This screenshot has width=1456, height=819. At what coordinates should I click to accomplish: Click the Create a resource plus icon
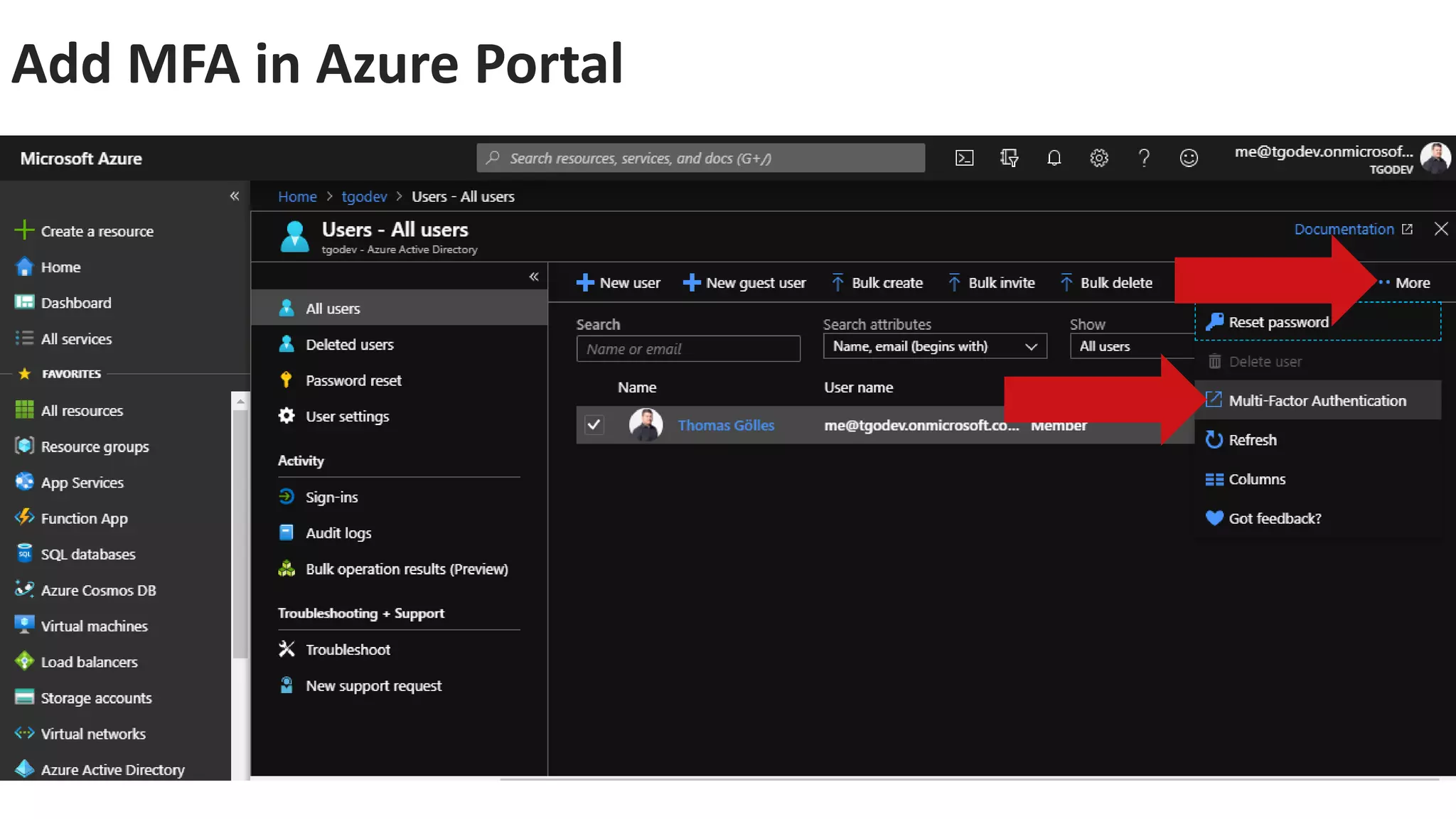pyautogui.click(x=24, y=230)
